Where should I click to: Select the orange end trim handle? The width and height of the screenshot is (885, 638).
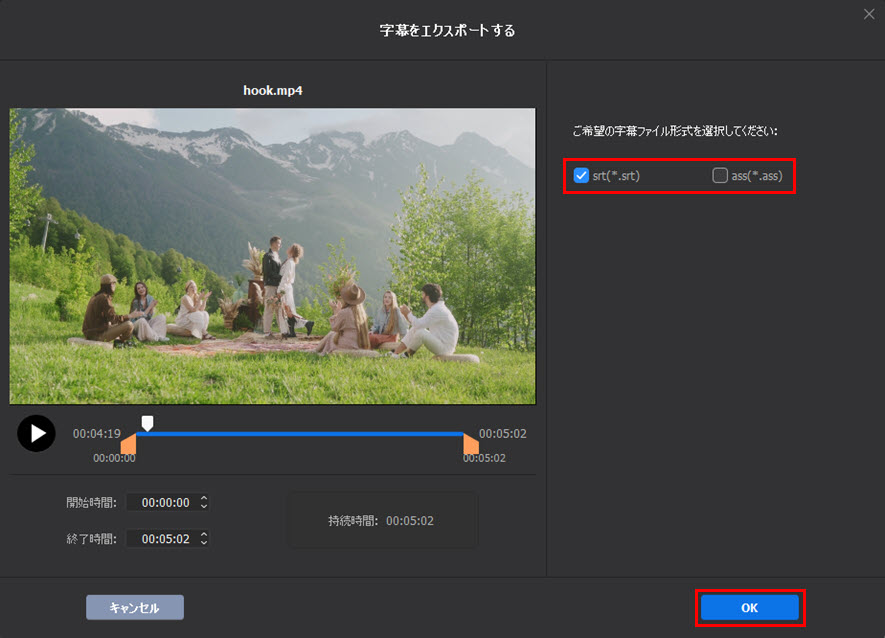[471, 444]
